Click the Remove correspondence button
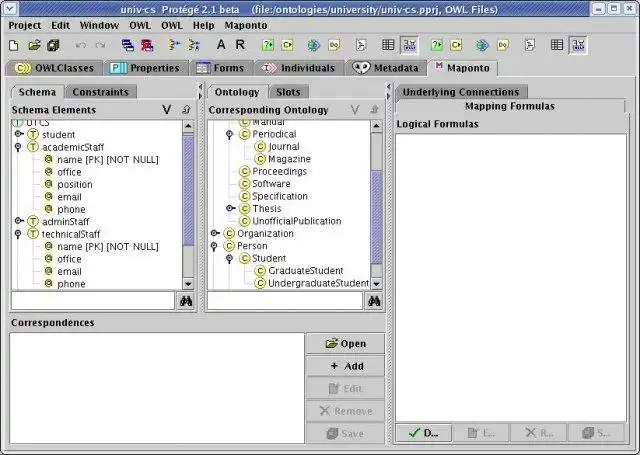The height and width of the screenshot is (455, 640). (346, 411)
